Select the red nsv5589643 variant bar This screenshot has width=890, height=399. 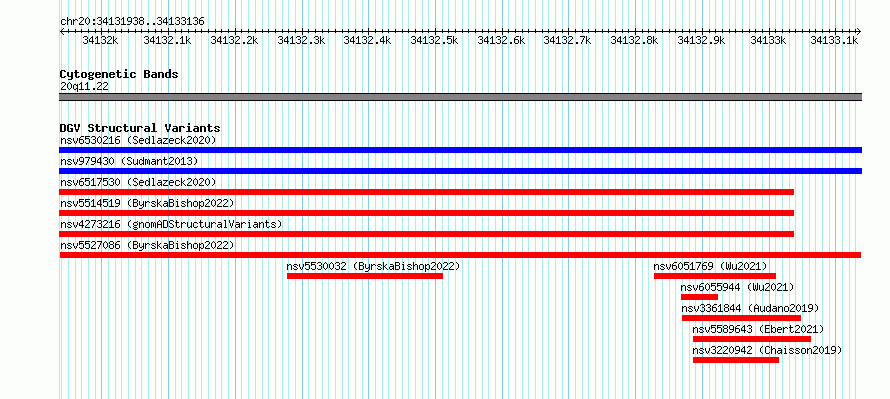point(752,339)
